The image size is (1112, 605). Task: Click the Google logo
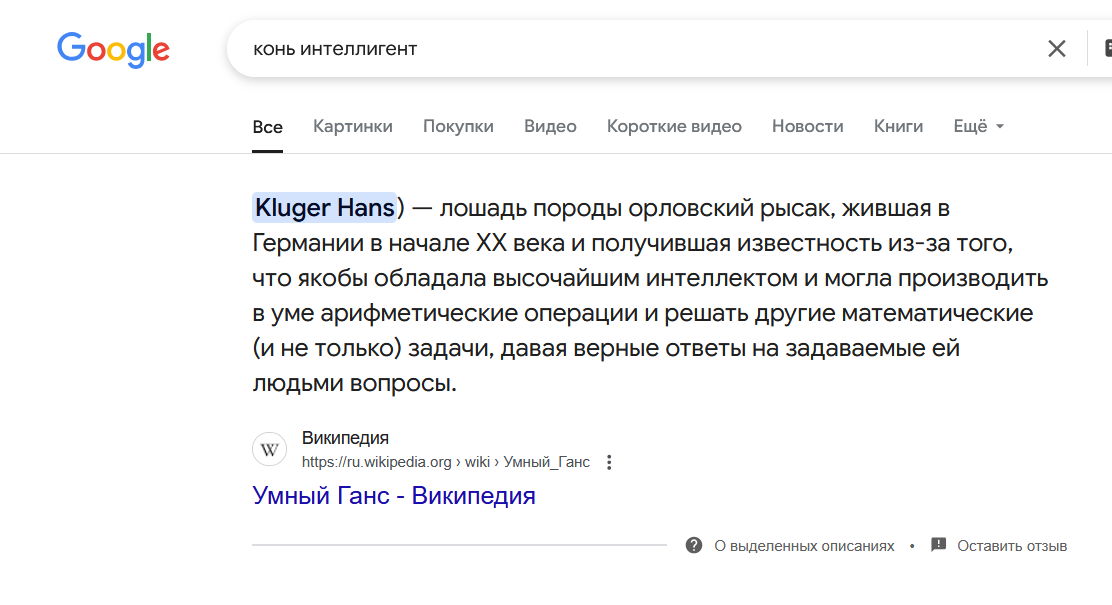point(113,49)
